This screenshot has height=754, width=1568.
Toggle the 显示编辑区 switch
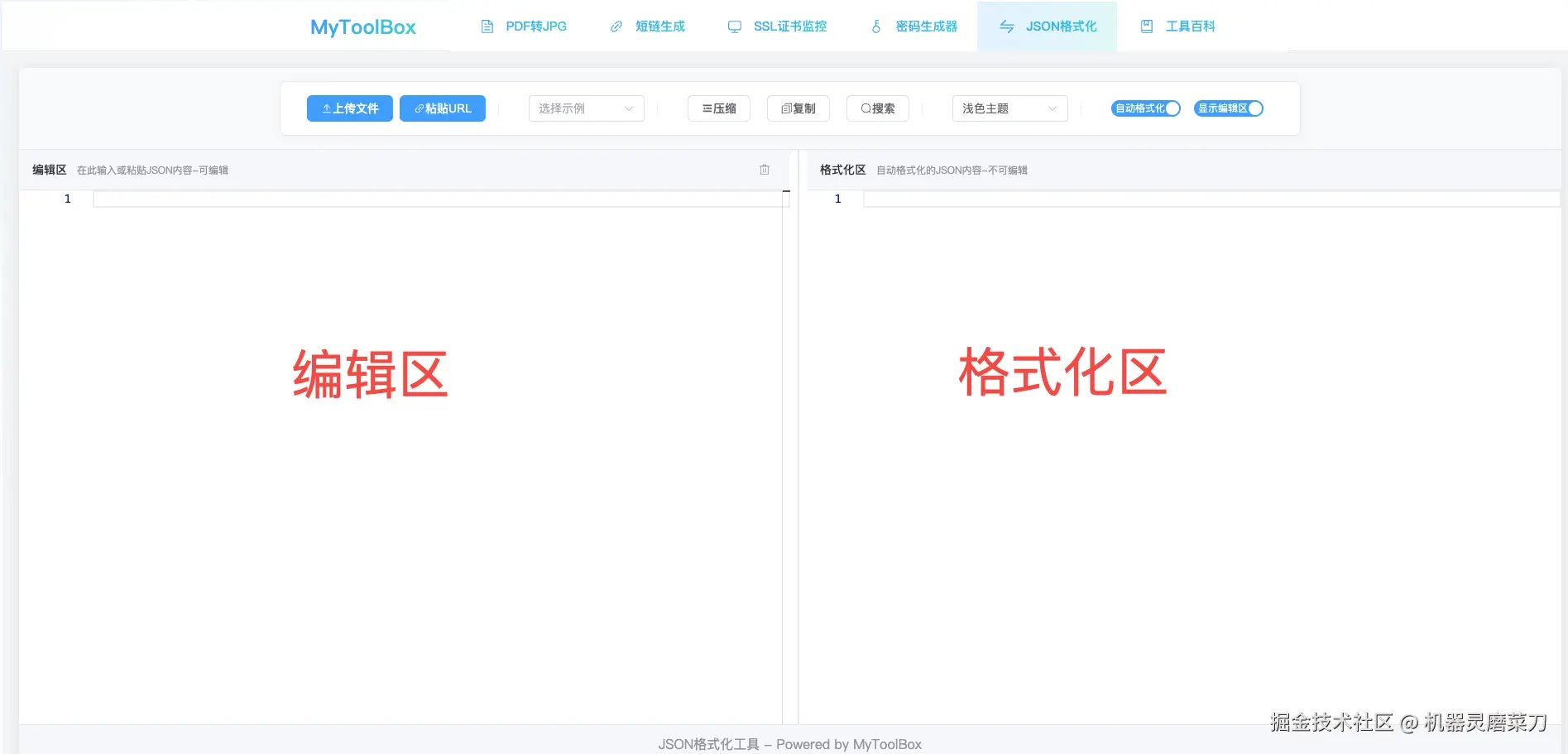pyautogui.click(x=1229, y=108)
